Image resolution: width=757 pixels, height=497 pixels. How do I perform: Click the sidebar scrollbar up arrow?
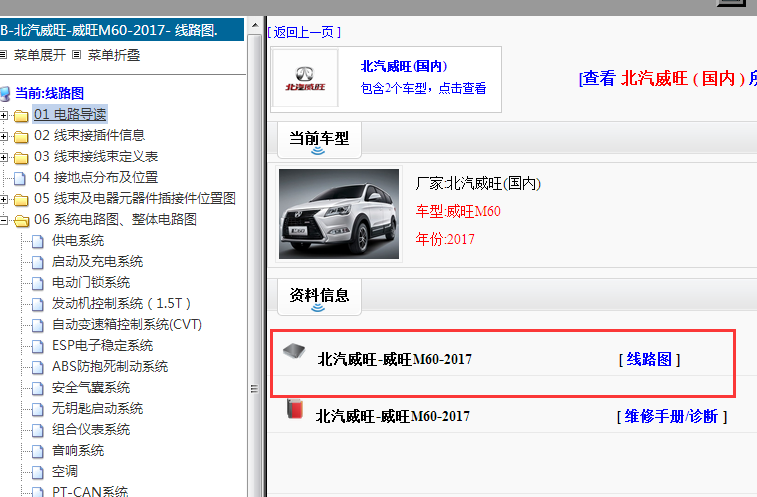click(255, 25)
